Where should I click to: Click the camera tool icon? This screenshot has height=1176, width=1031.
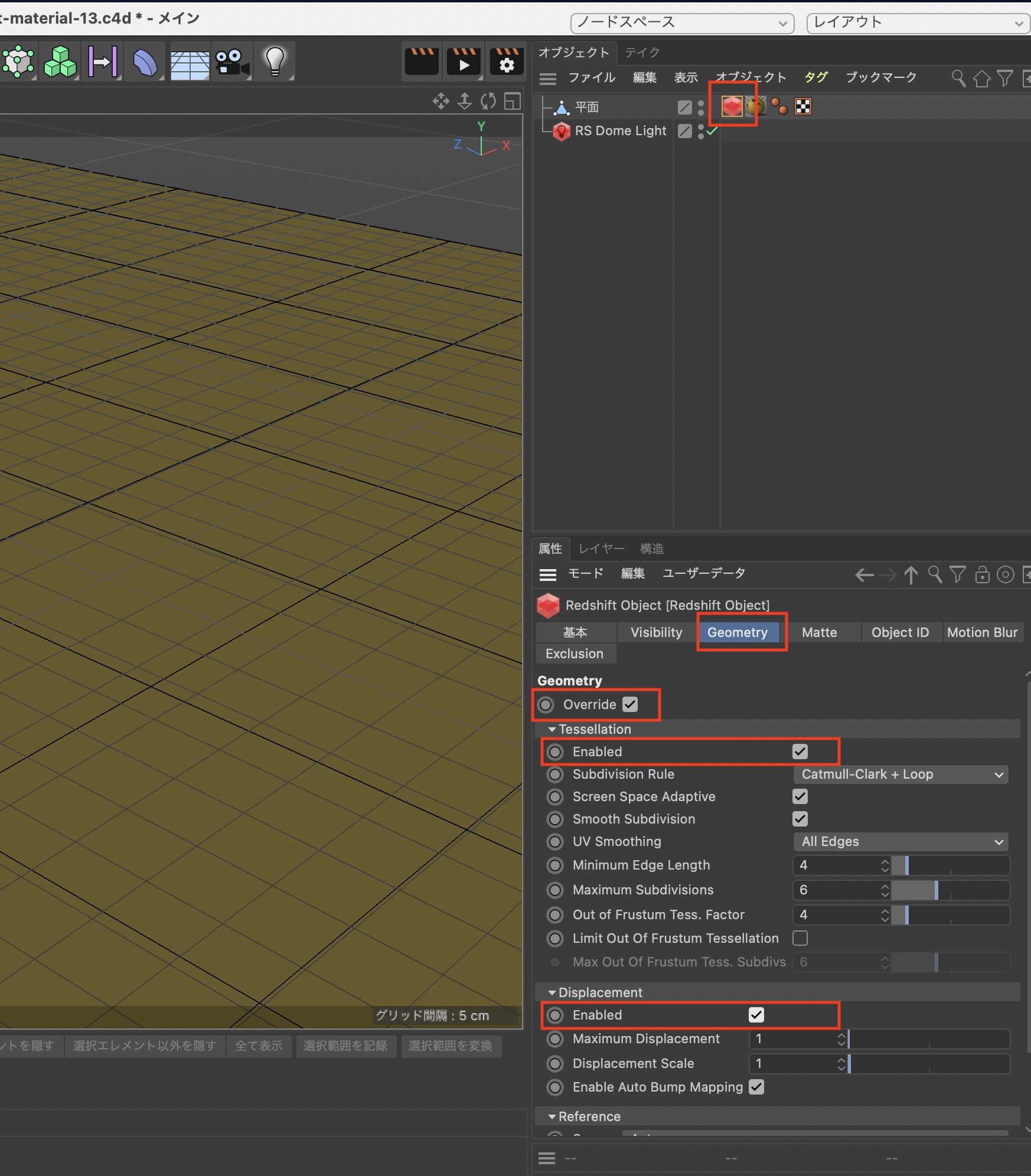click(x=231, y=61)
